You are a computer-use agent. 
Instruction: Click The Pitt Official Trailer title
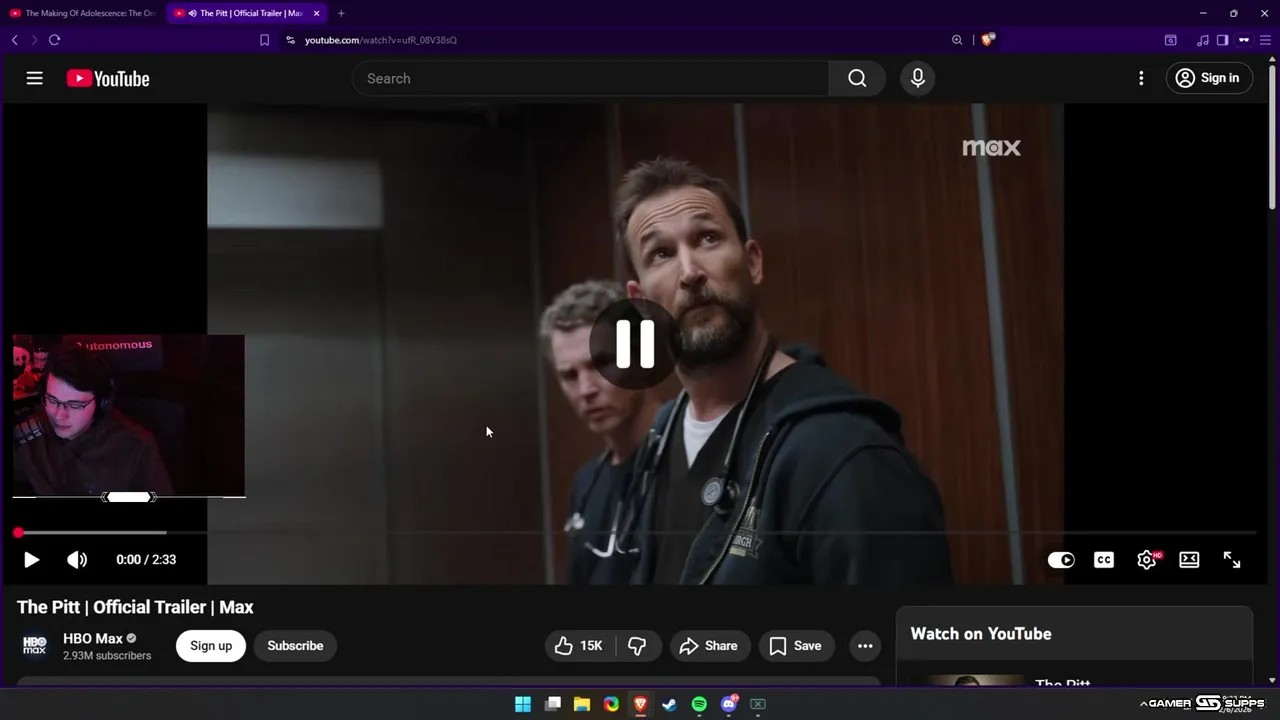[135, 607]
